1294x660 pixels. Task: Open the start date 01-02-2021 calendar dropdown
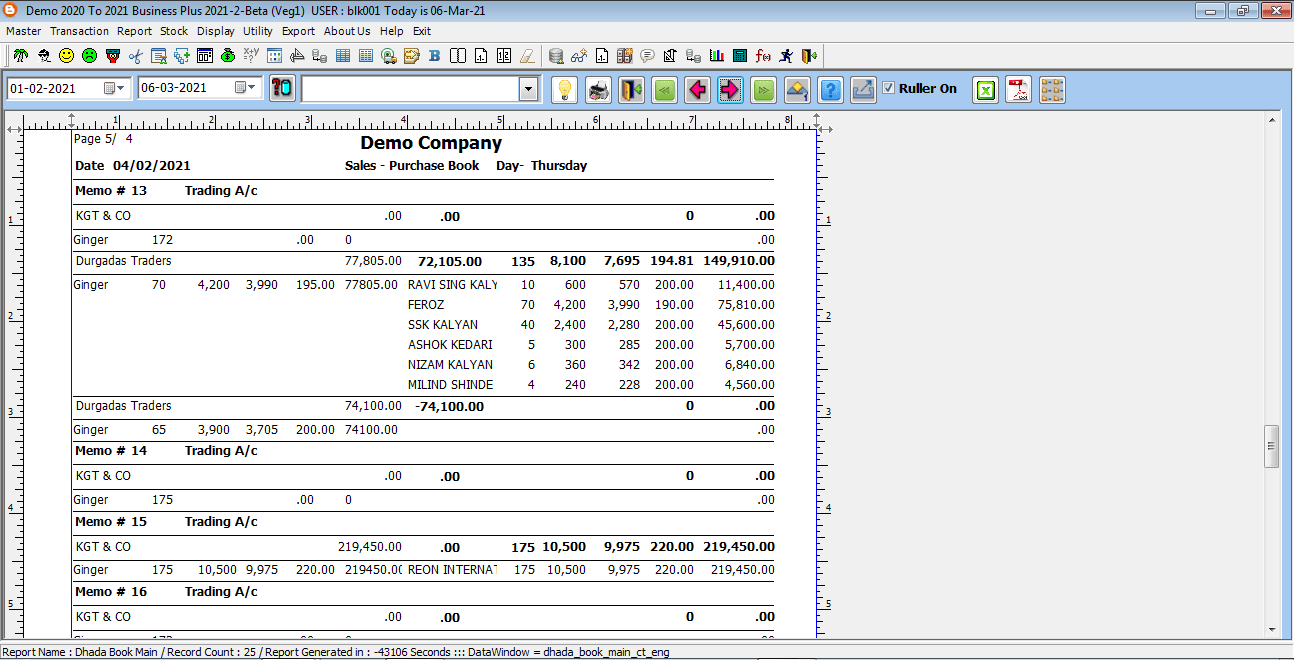pos(115,88)
